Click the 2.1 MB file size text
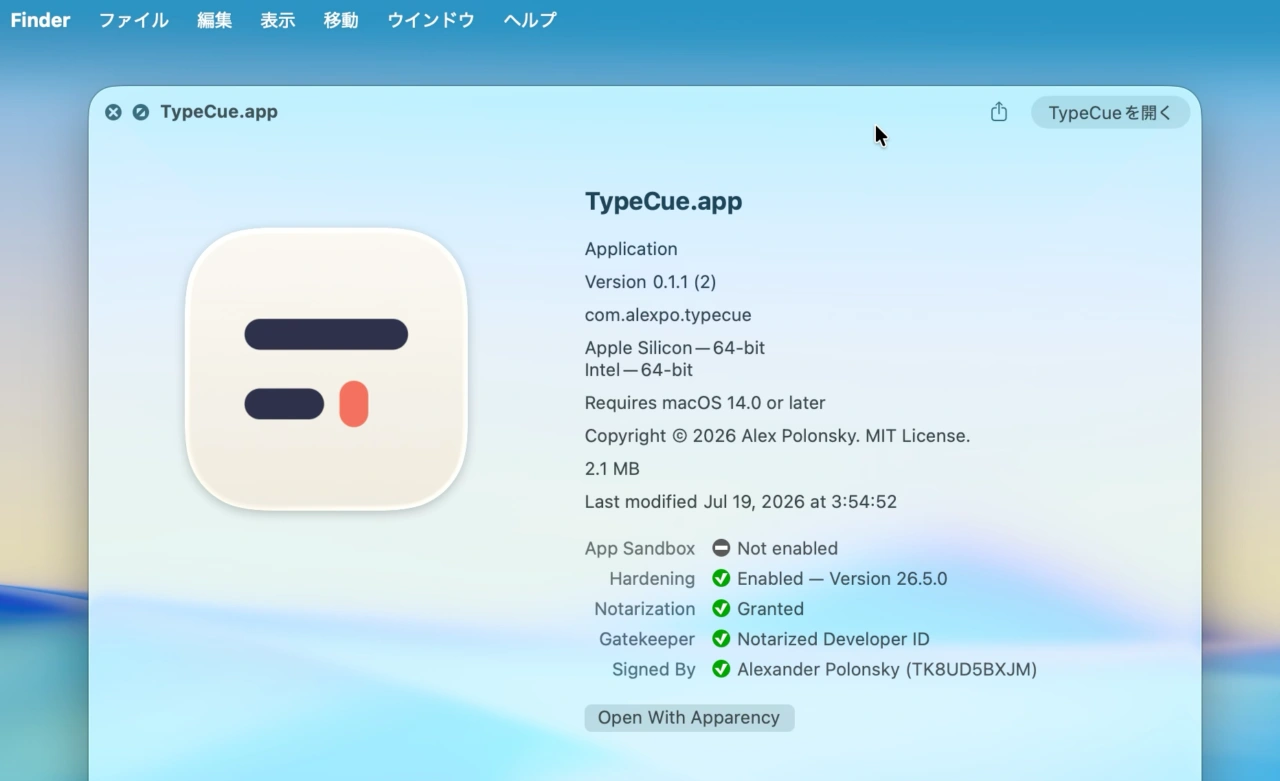1280x781 pixels. coord(612,469)
